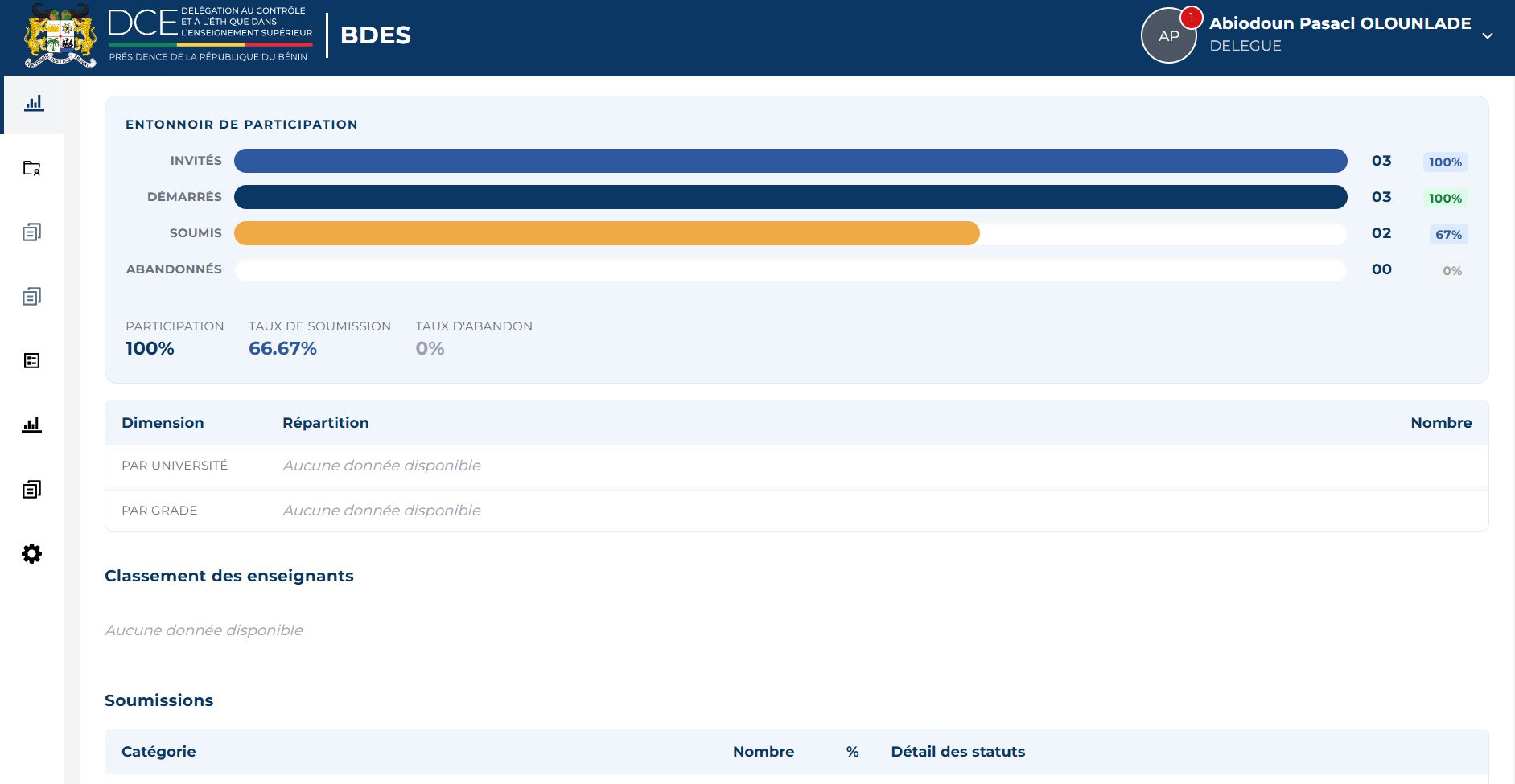The height and width of the screenshot is (784, 1515).
Task: Open the black stacked documents icon
Action: [32, 489]
